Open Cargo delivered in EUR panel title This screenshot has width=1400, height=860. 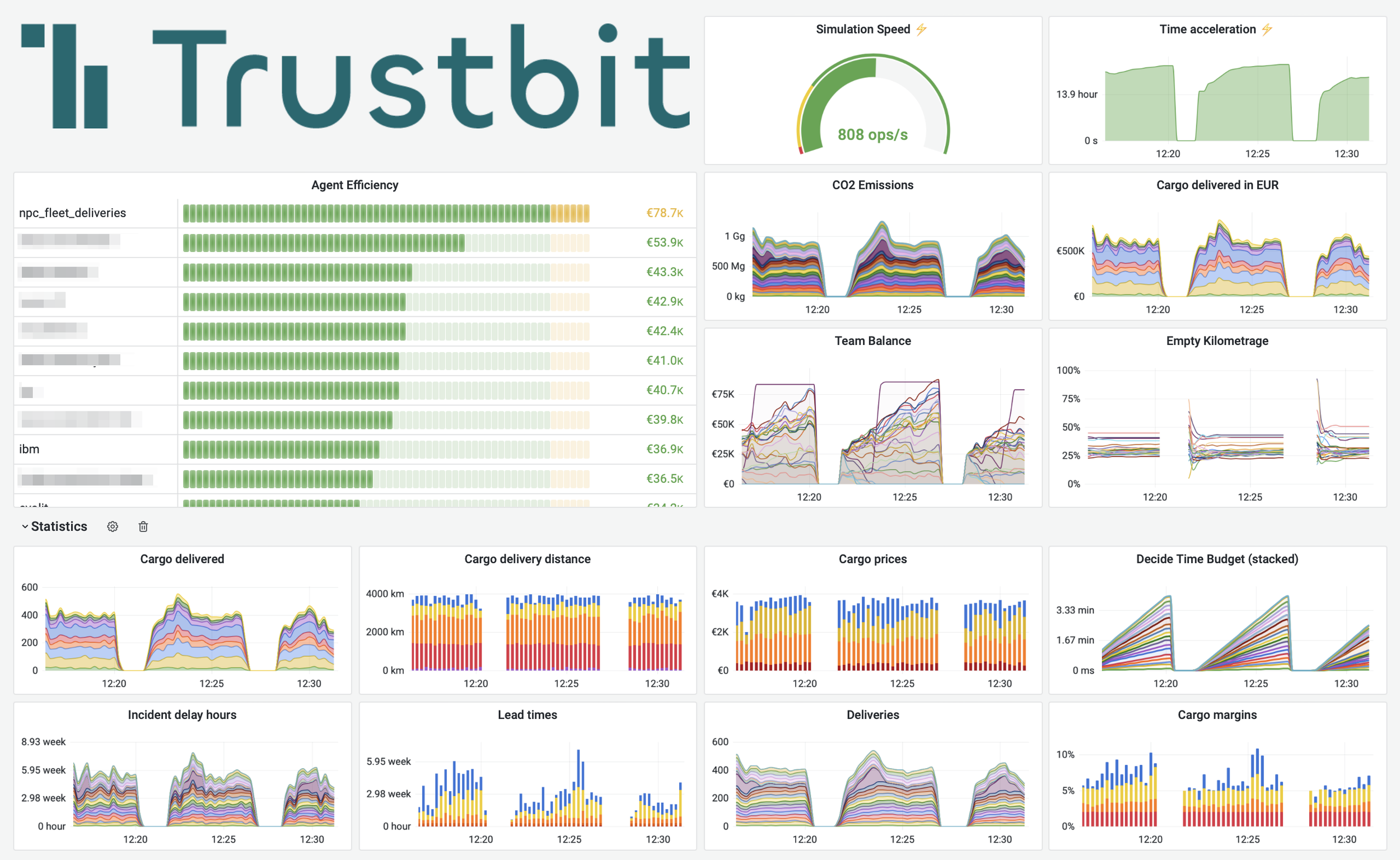point(1217,185)
